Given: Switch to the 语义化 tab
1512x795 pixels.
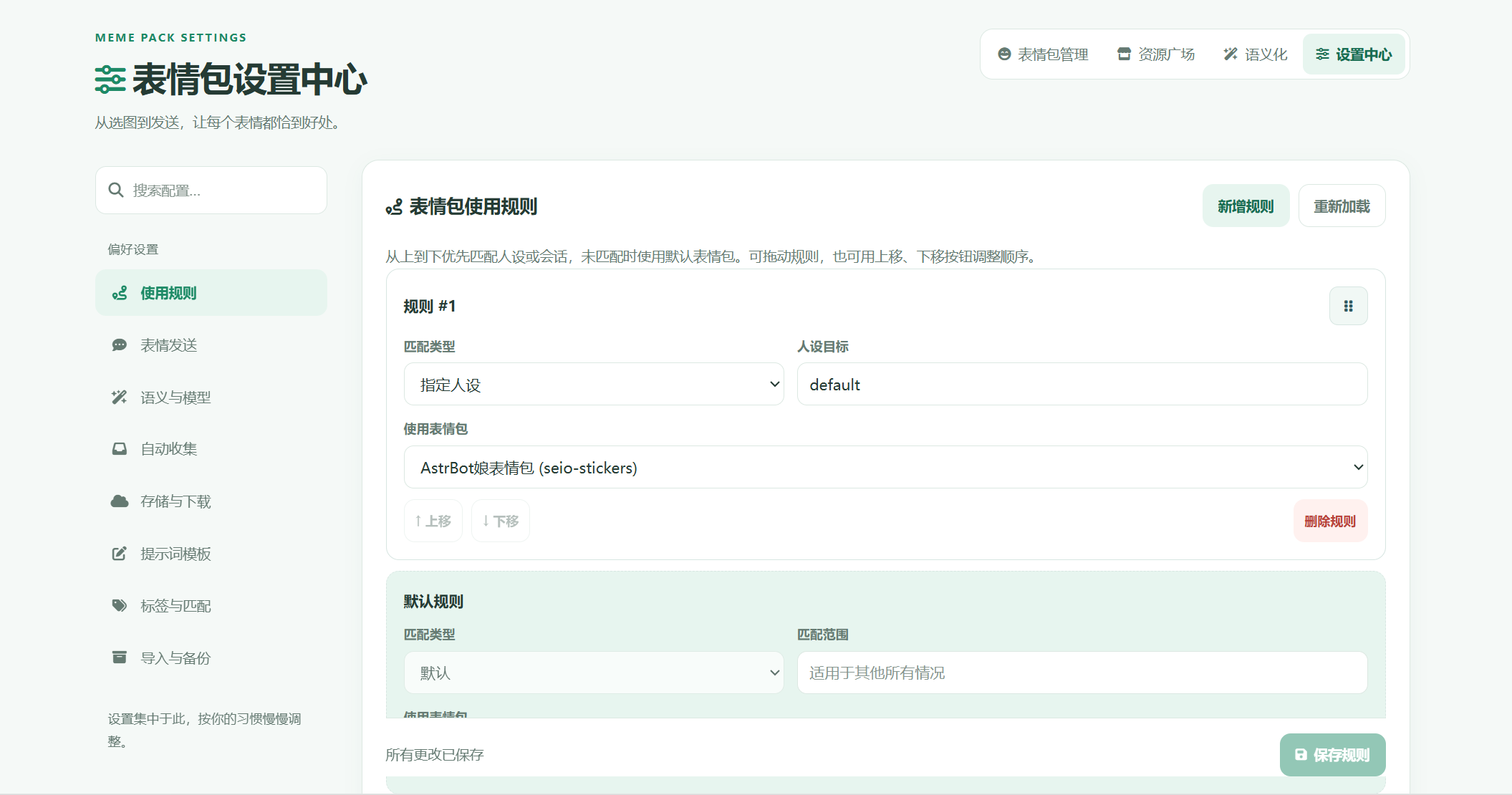Looking at the screenshot, I should [x=1256, y=54].
